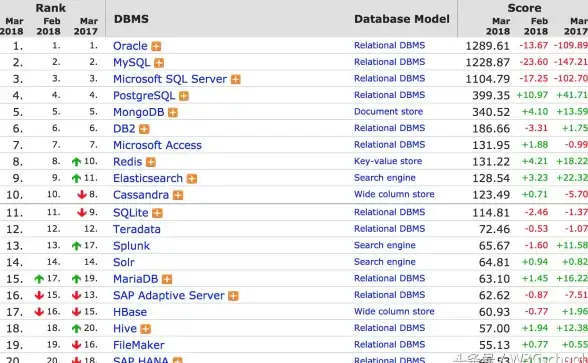The image size is (588, 363).
Task: Follow the Redis link
Action: [x=128, y=162]
